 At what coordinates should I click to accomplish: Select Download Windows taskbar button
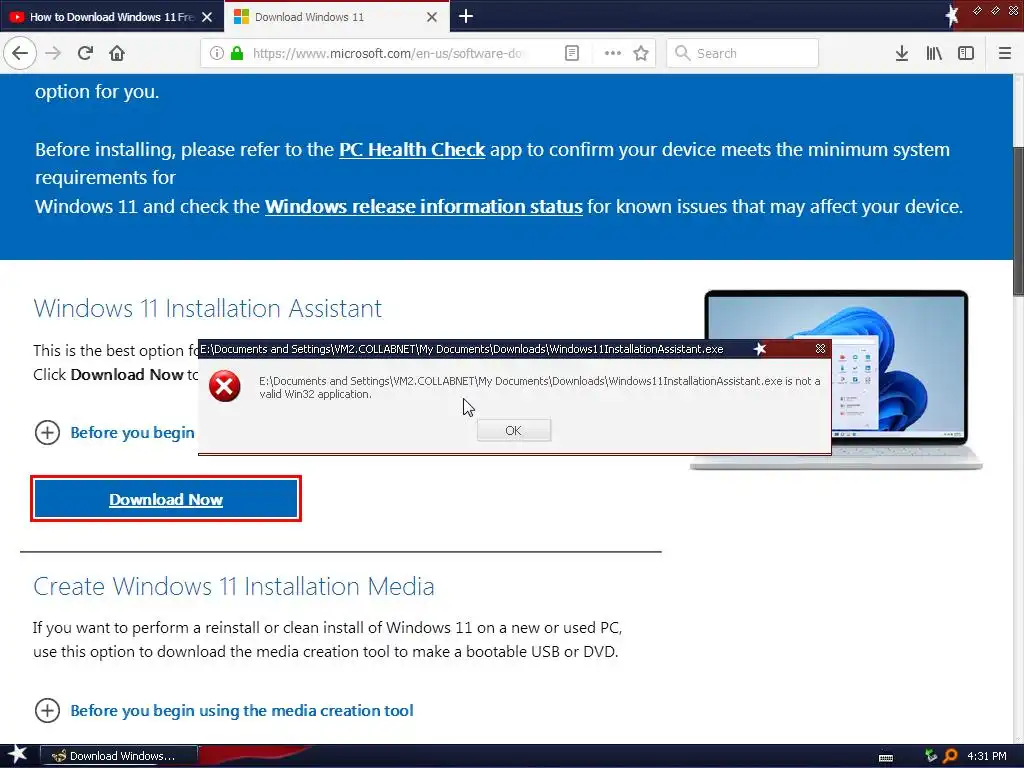pos(119,756)
